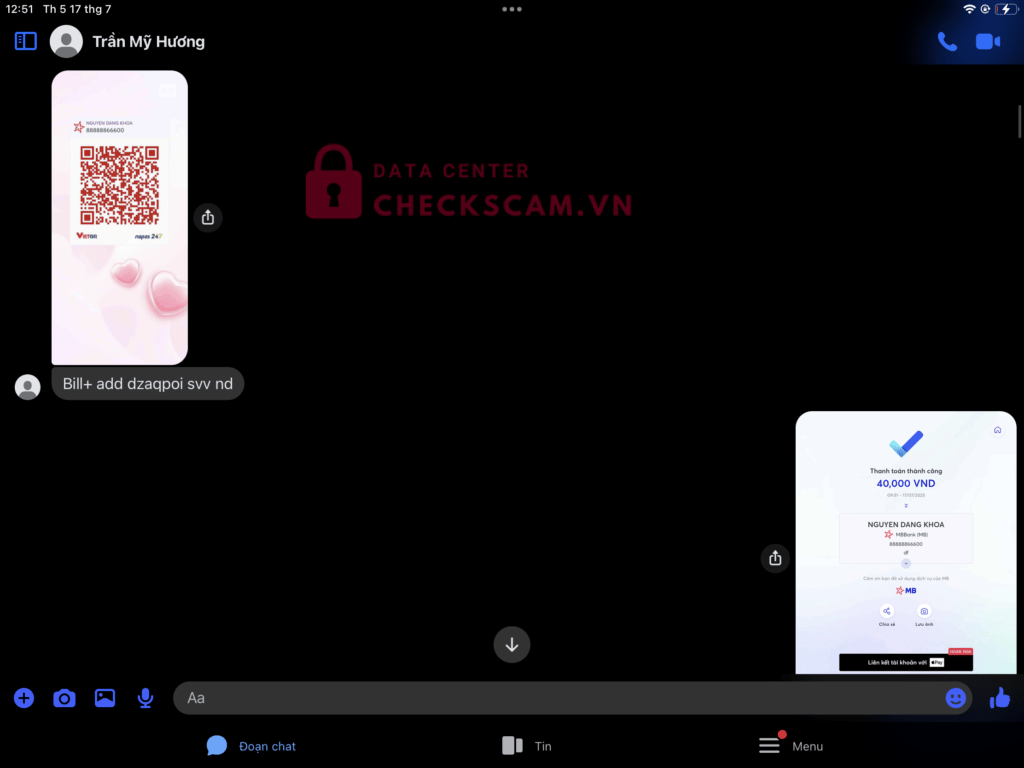
Task: Open the emoji picker
Action: 955,698
